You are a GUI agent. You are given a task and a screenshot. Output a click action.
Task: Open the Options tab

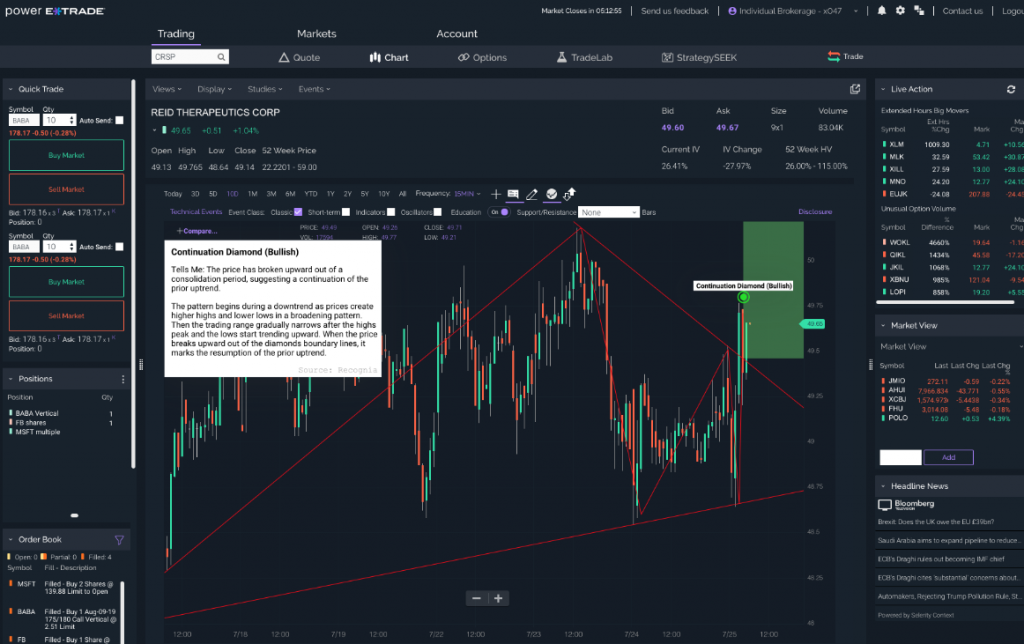pos(482,57)
